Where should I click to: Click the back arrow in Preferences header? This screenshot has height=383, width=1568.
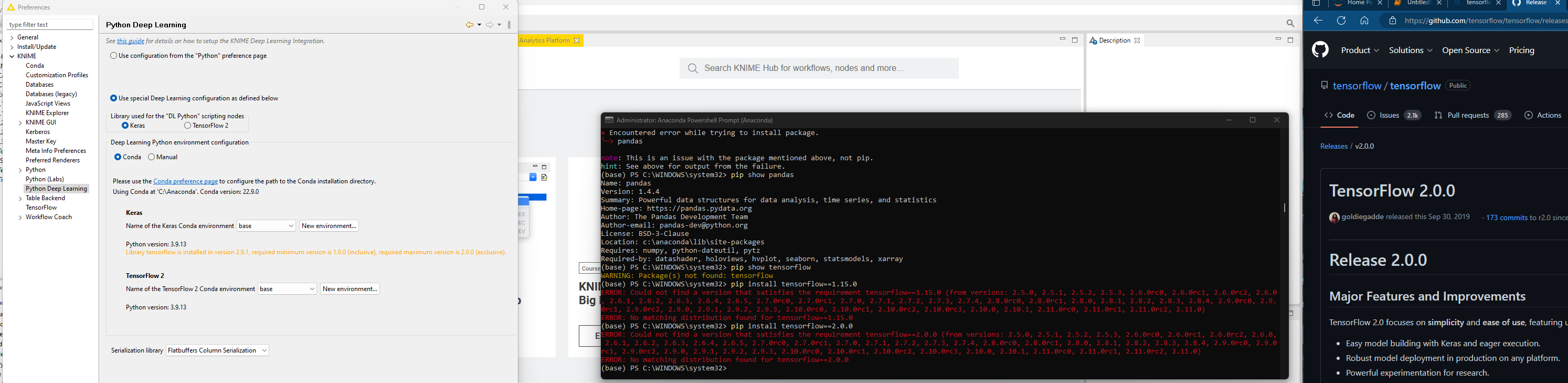pyautogui.click(x=469, y=25)
